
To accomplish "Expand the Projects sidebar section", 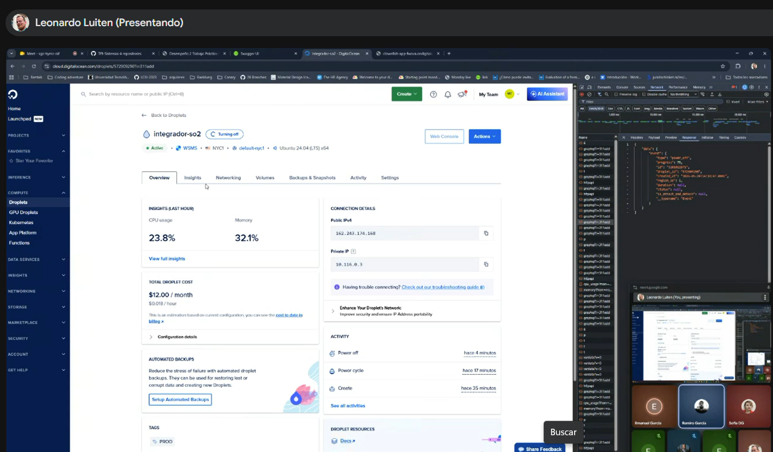I will coord(36,135).
